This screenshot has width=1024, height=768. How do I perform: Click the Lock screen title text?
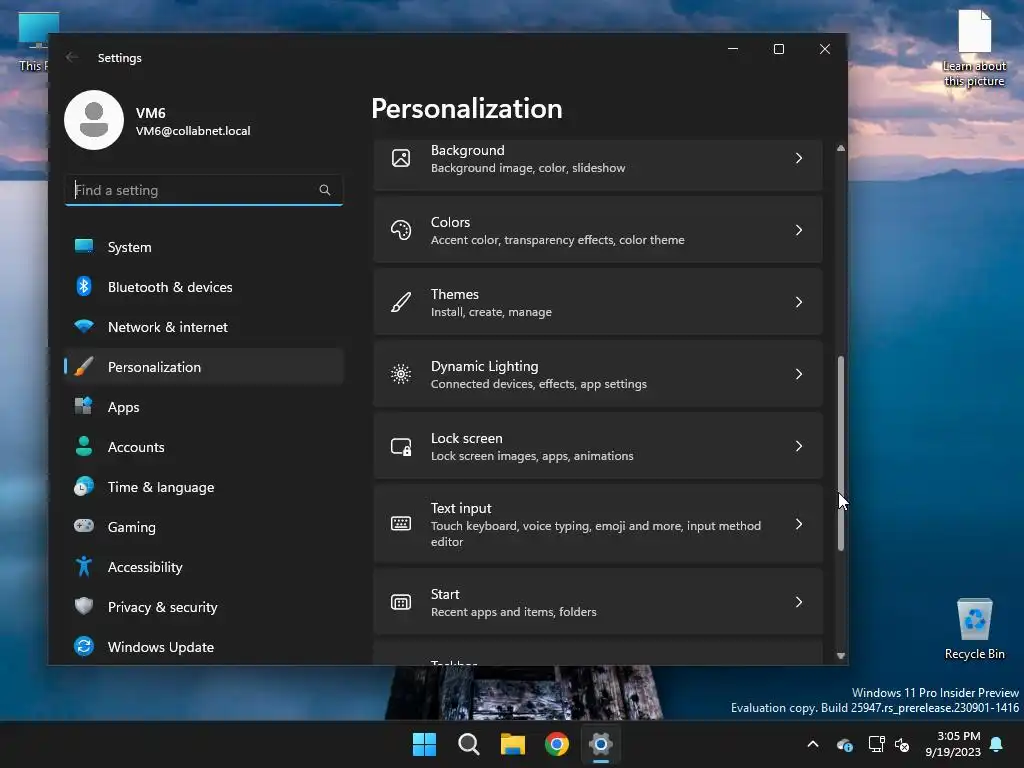point(466,438)
